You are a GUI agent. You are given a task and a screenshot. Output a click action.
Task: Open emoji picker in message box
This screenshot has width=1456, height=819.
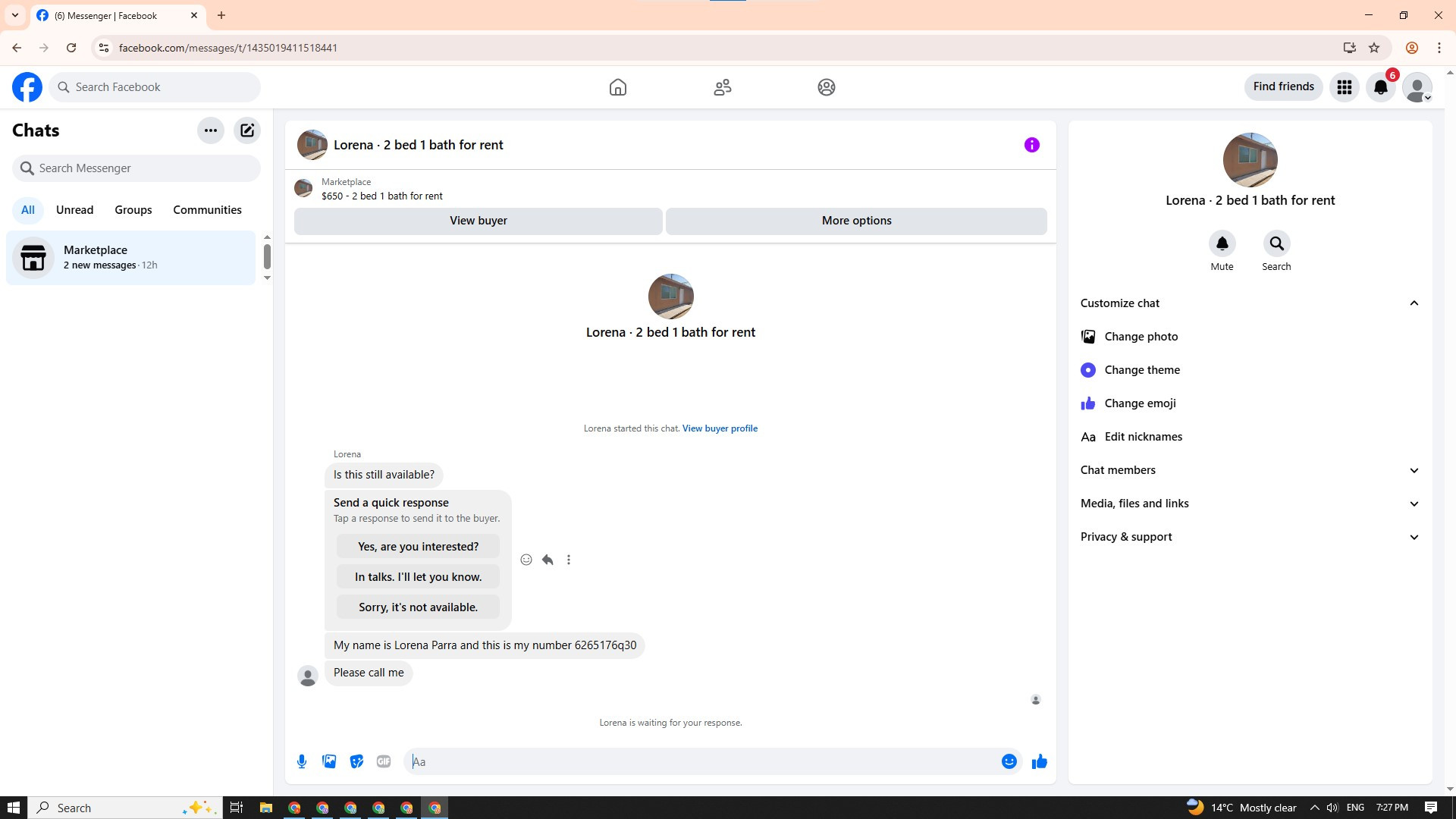[1009, 761]
